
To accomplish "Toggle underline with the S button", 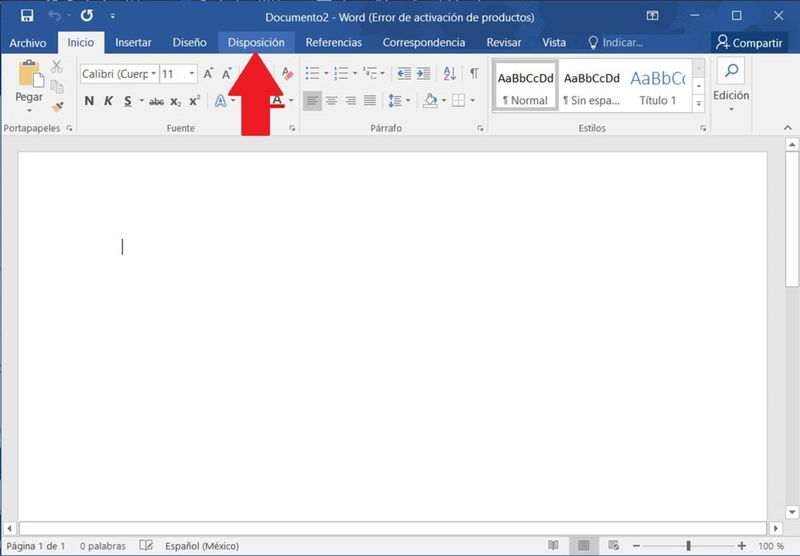I will pyautogui.click(x=128, y=101).
